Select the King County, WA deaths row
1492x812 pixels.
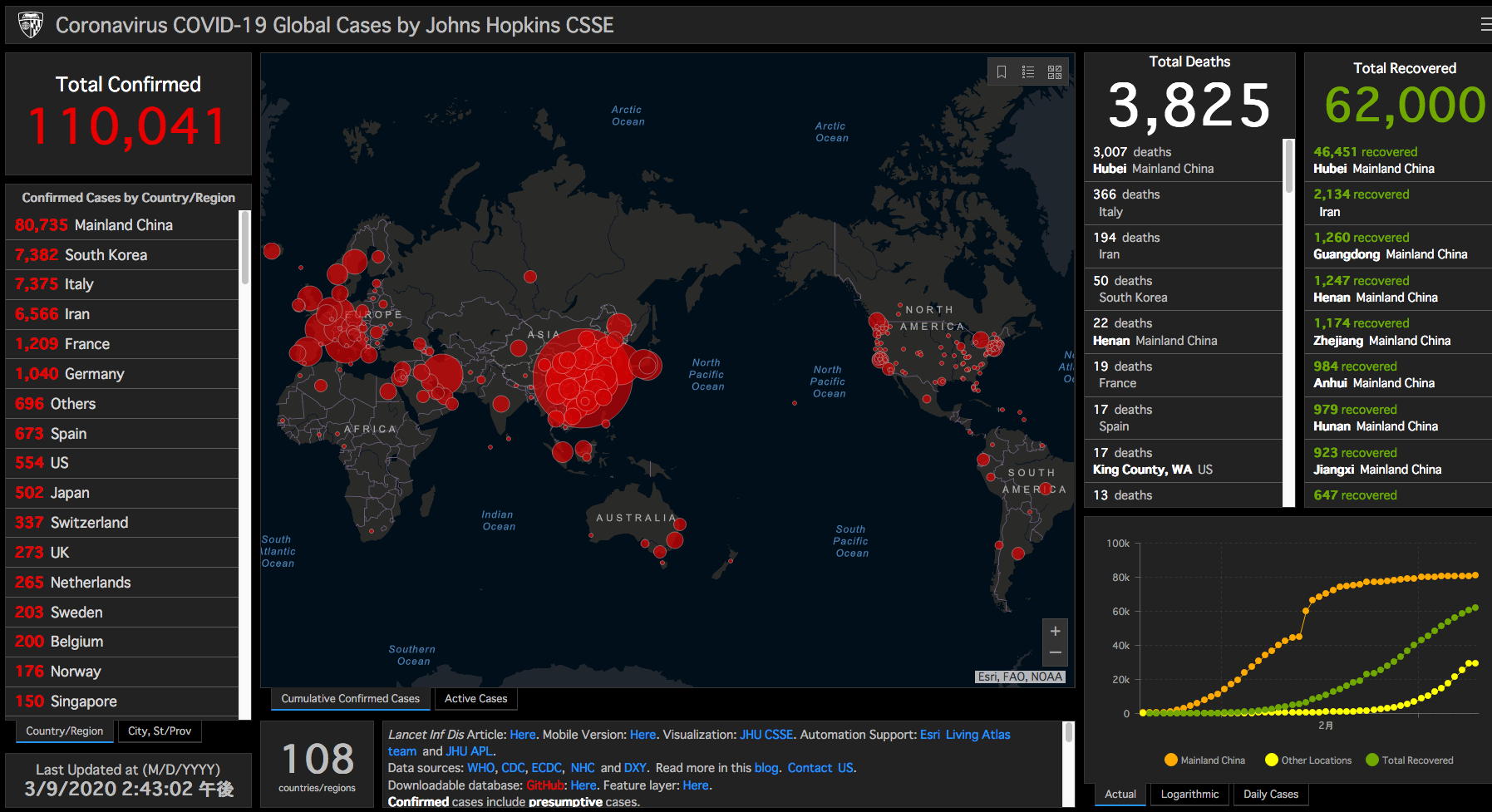1184,461
